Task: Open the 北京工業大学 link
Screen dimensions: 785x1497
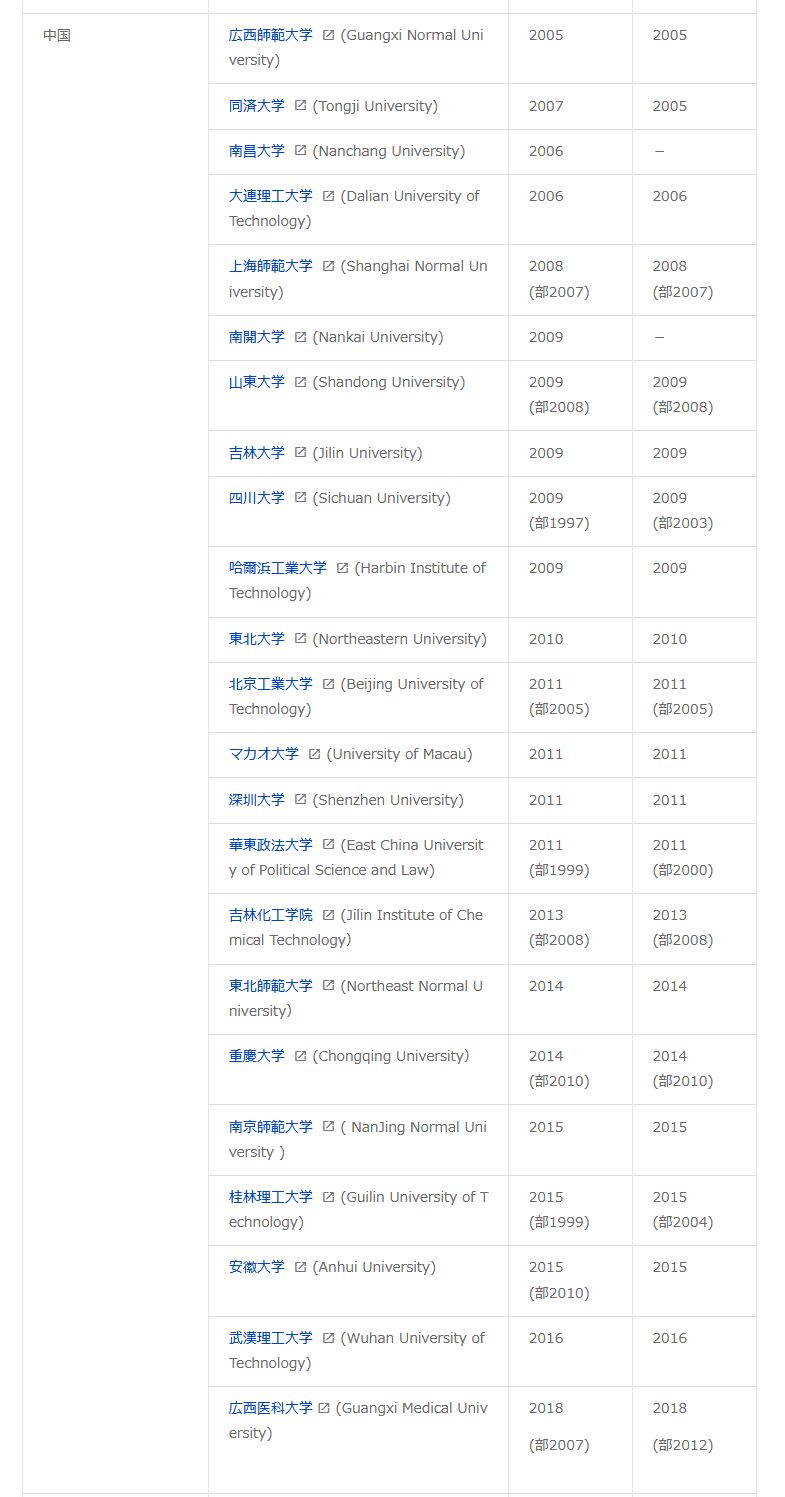Action: click(x=270, y=684)
